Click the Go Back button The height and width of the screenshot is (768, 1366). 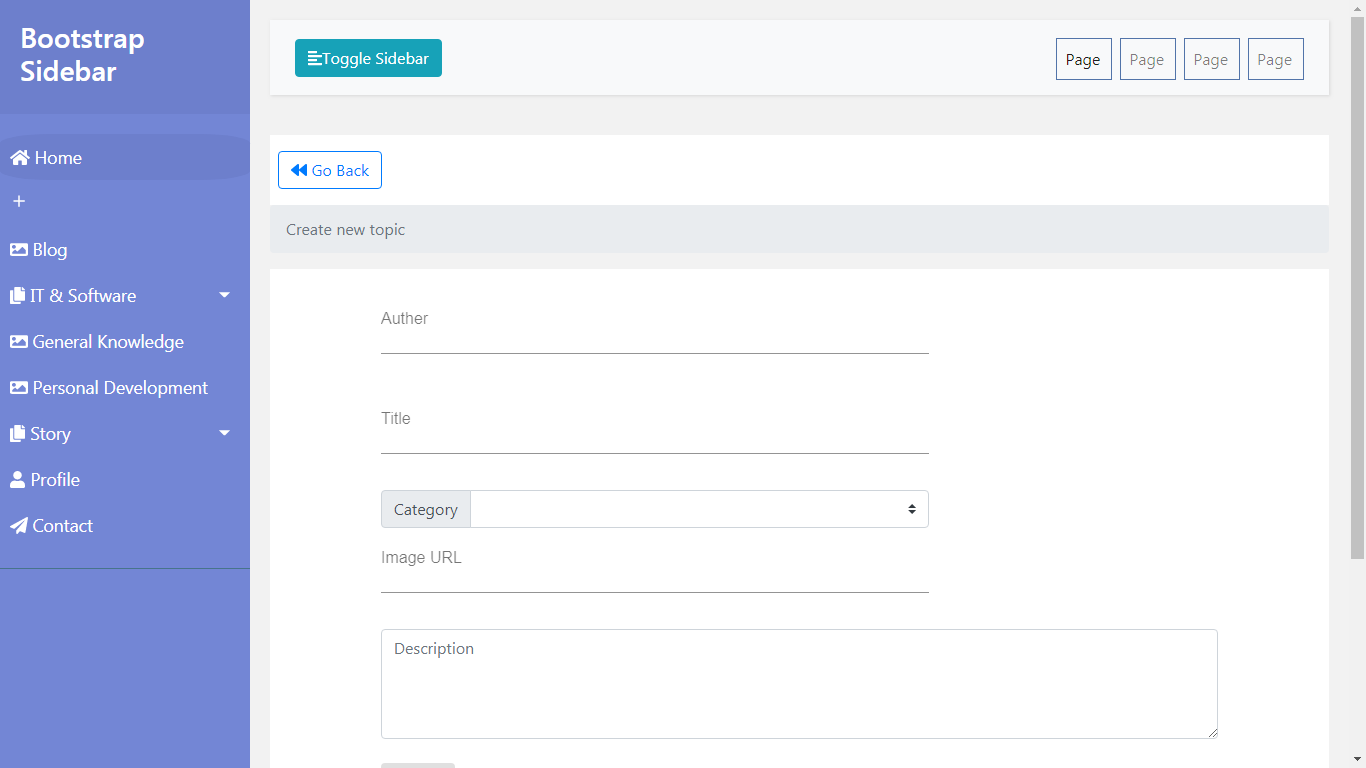click(330, 170)
